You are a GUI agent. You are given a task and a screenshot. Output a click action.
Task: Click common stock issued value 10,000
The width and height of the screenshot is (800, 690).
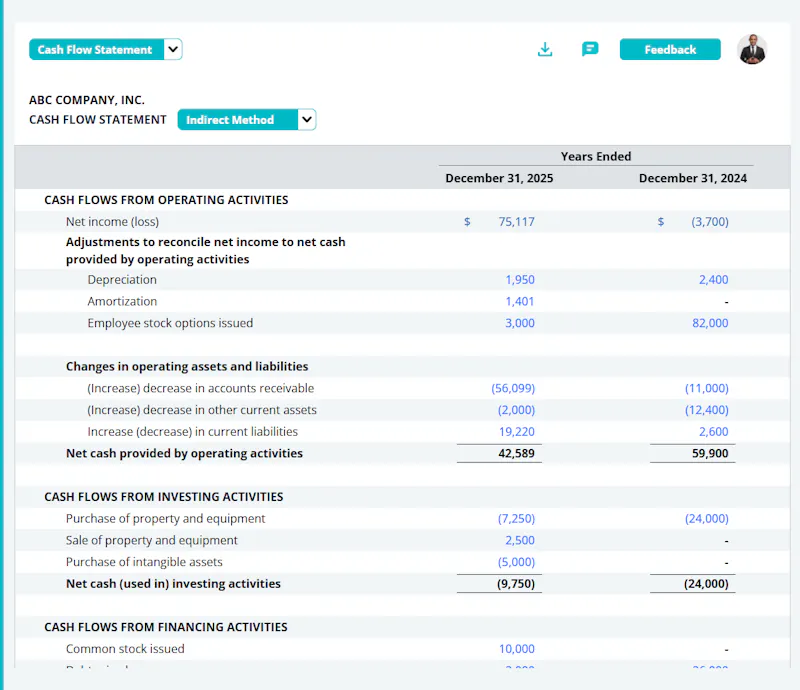point(516,649)
